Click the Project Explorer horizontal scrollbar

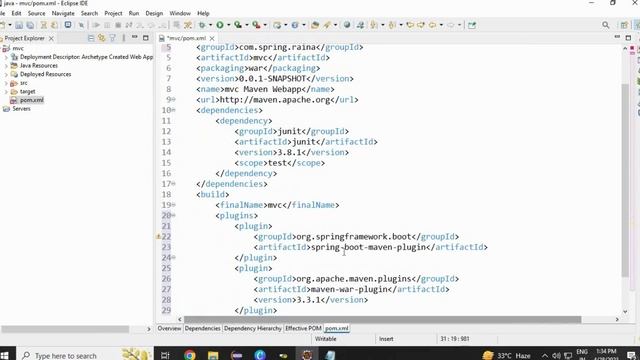click(65, 329)
